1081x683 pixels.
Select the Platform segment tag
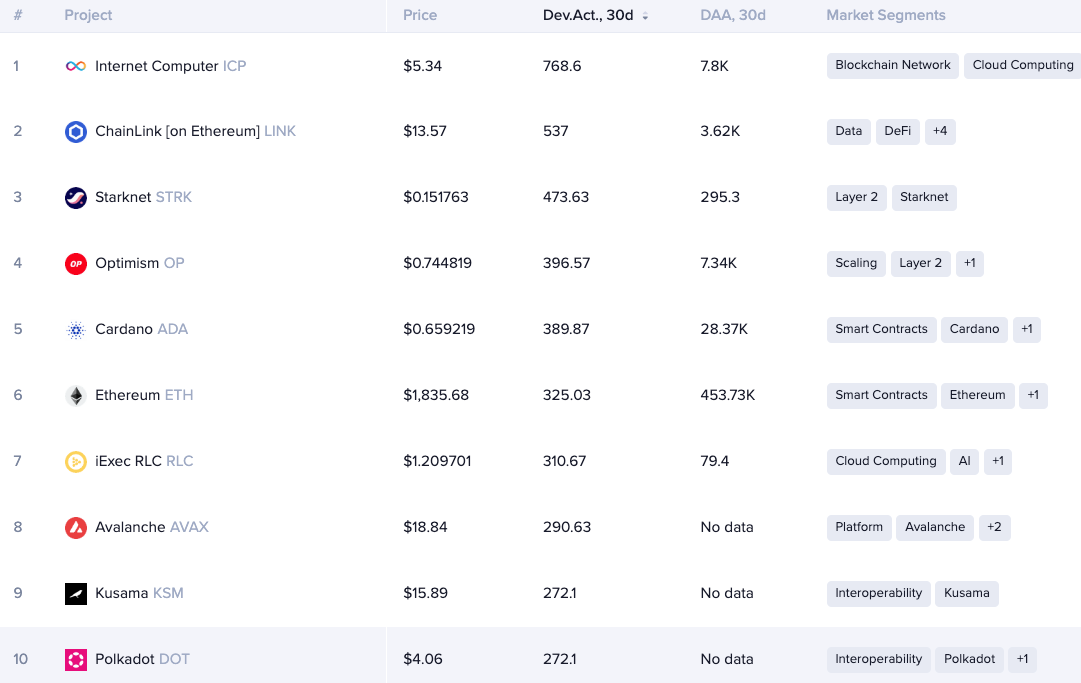click(859, 527)
